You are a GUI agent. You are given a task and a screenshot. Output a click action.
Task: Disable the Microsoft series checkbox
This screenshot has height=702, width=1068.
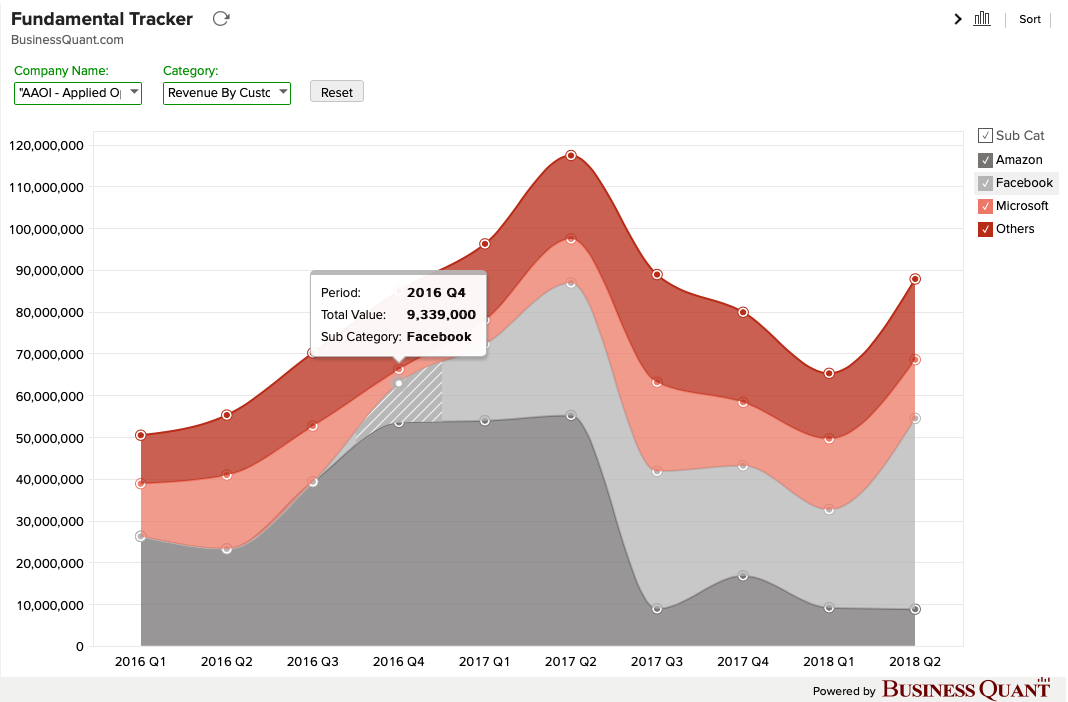click(985, 206)
